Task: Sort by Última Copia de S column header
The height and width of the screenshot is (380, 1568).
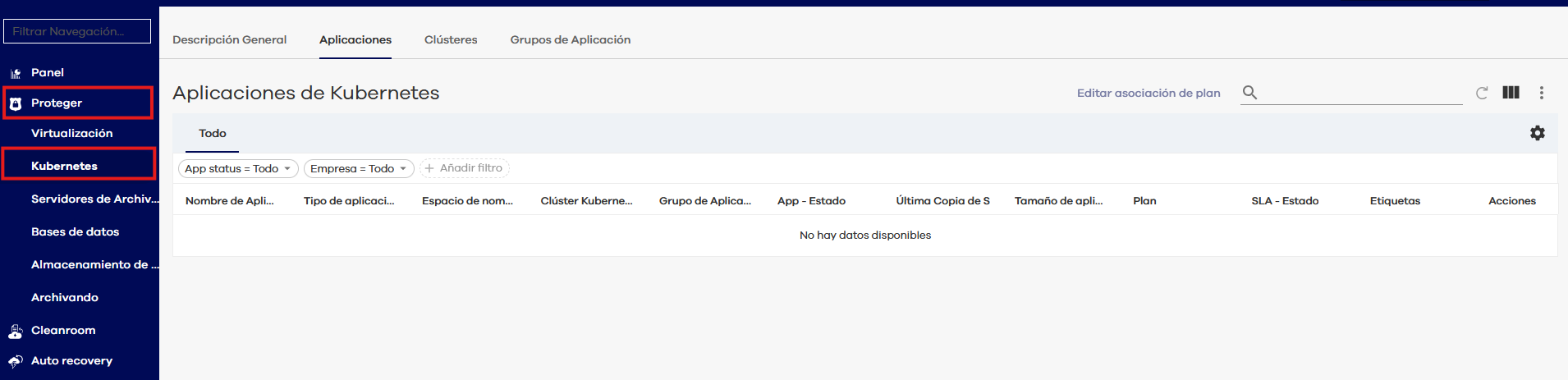Action: click(x=942, y=200)
